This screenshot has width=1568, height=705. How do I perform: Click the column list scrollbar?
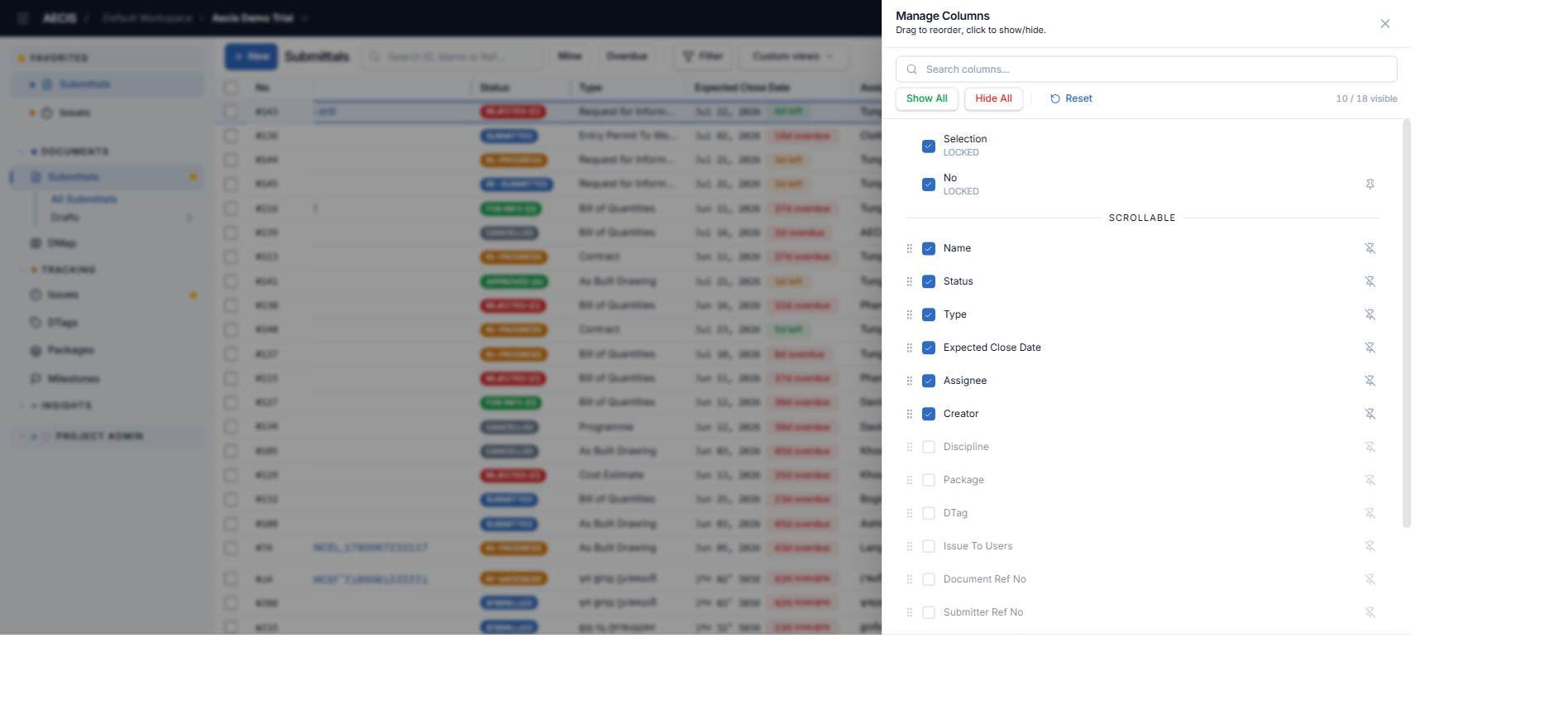coord(1406,323)
